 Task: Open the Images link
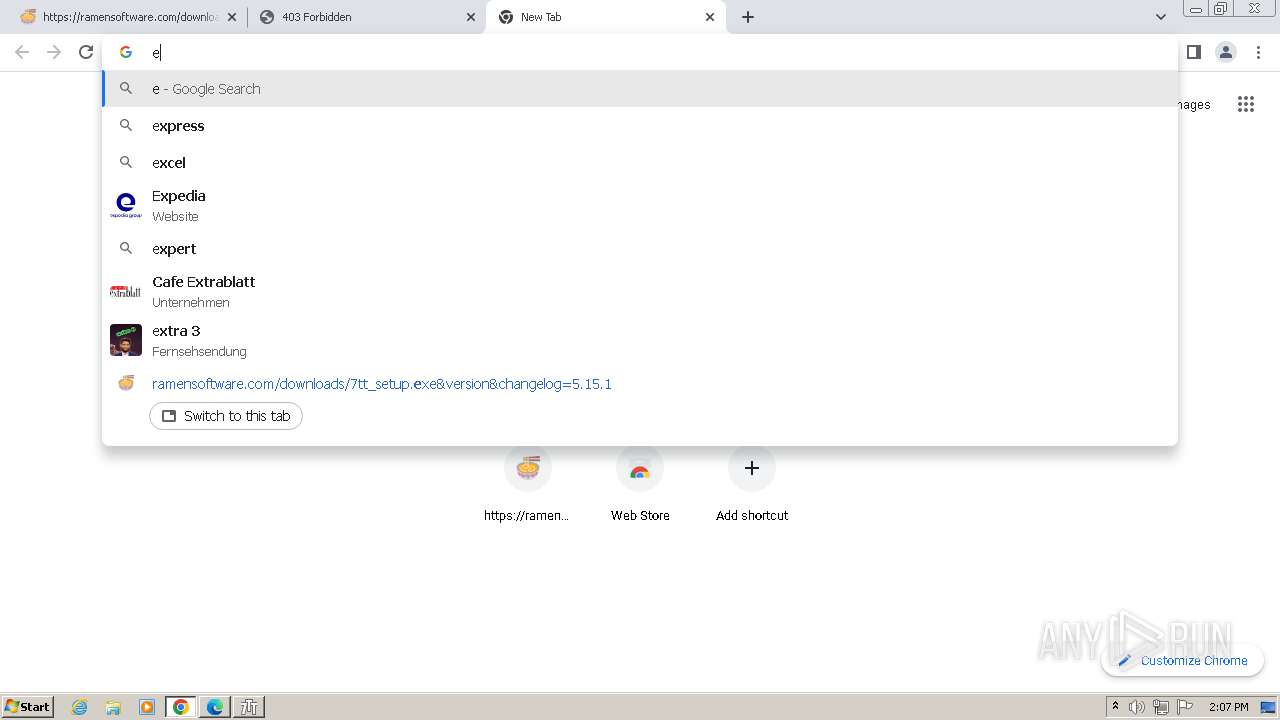pos(1194,104)
